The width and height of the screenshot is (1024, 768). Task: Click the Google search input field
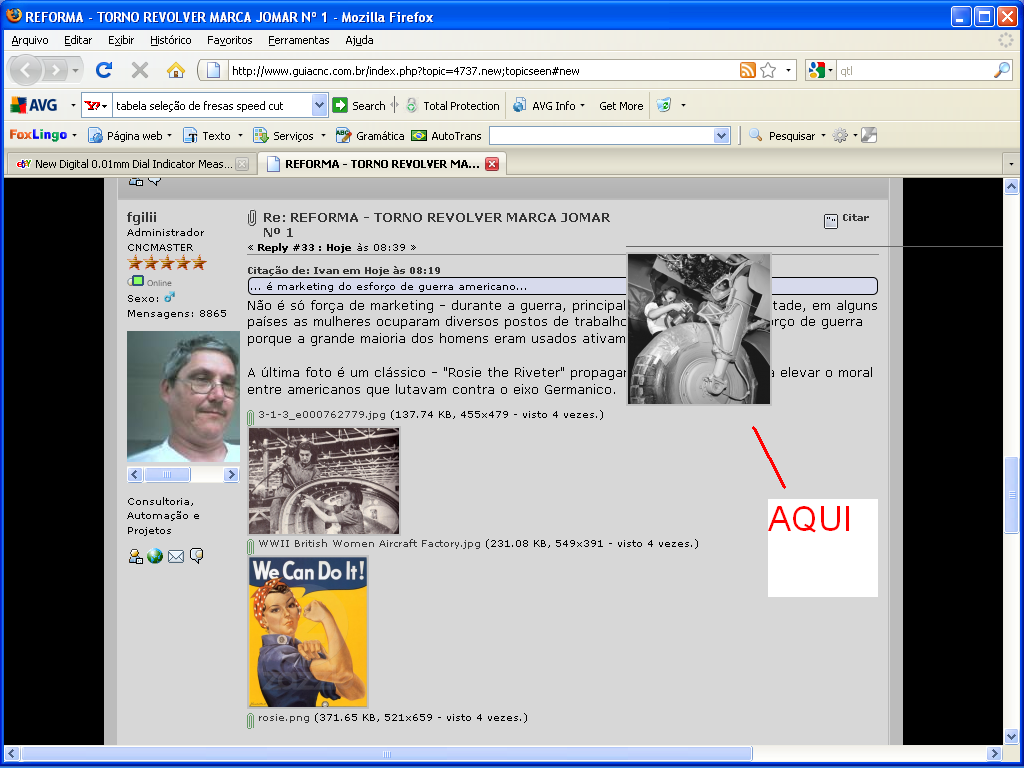tap(914, 71)
